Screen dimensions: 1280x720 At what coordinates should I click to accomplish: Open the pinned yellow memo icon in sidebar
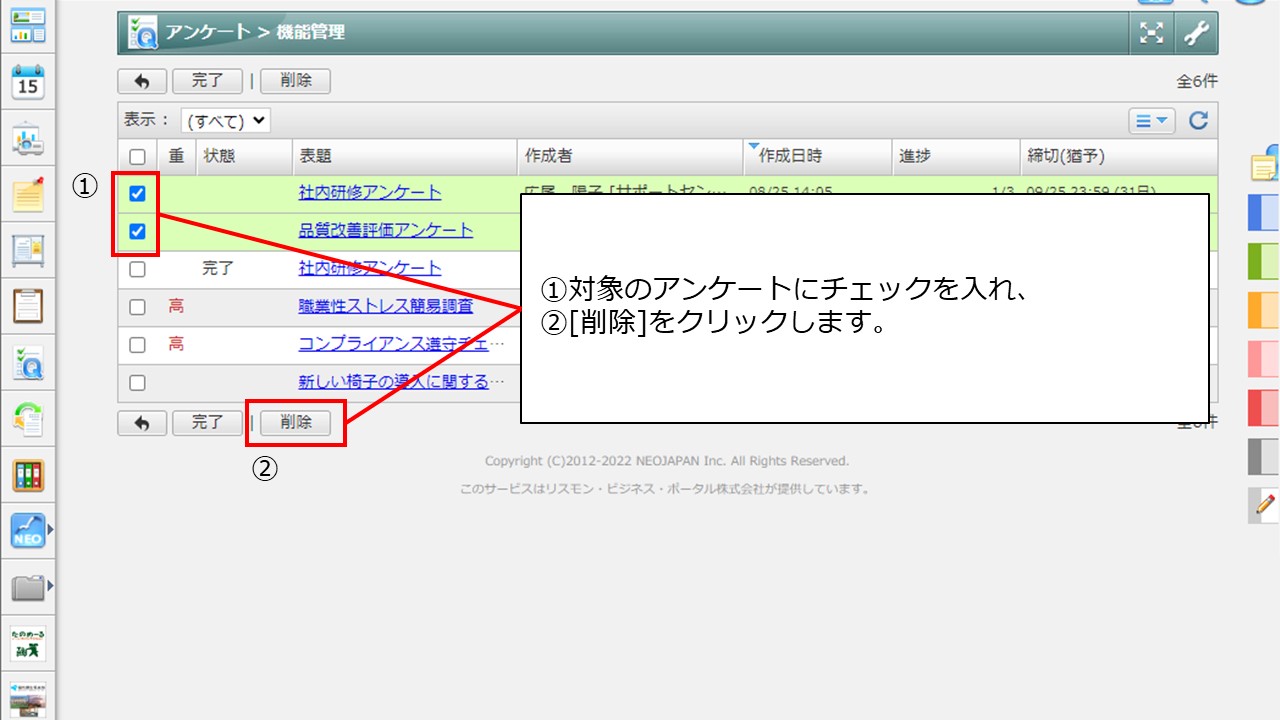28,194
